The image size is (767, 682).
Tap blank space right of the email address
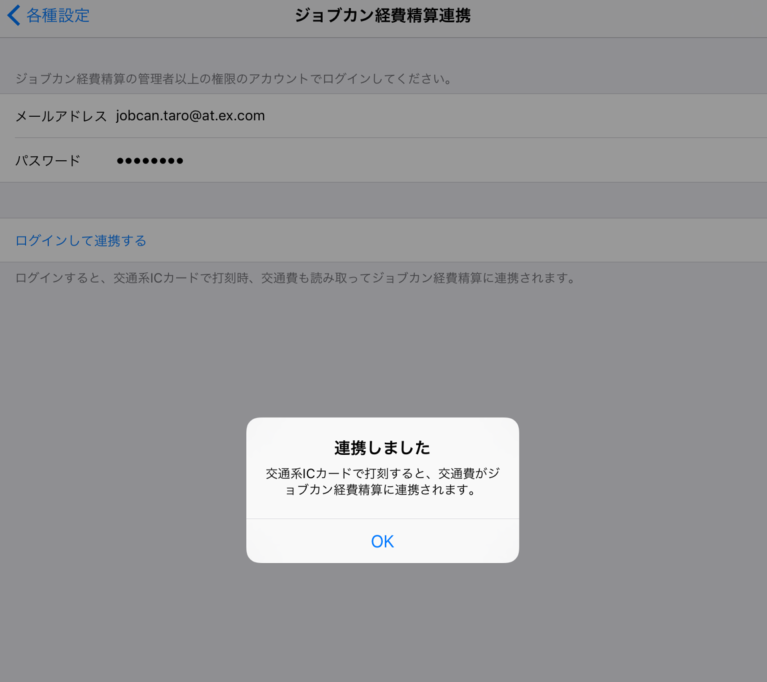[520, 116]
